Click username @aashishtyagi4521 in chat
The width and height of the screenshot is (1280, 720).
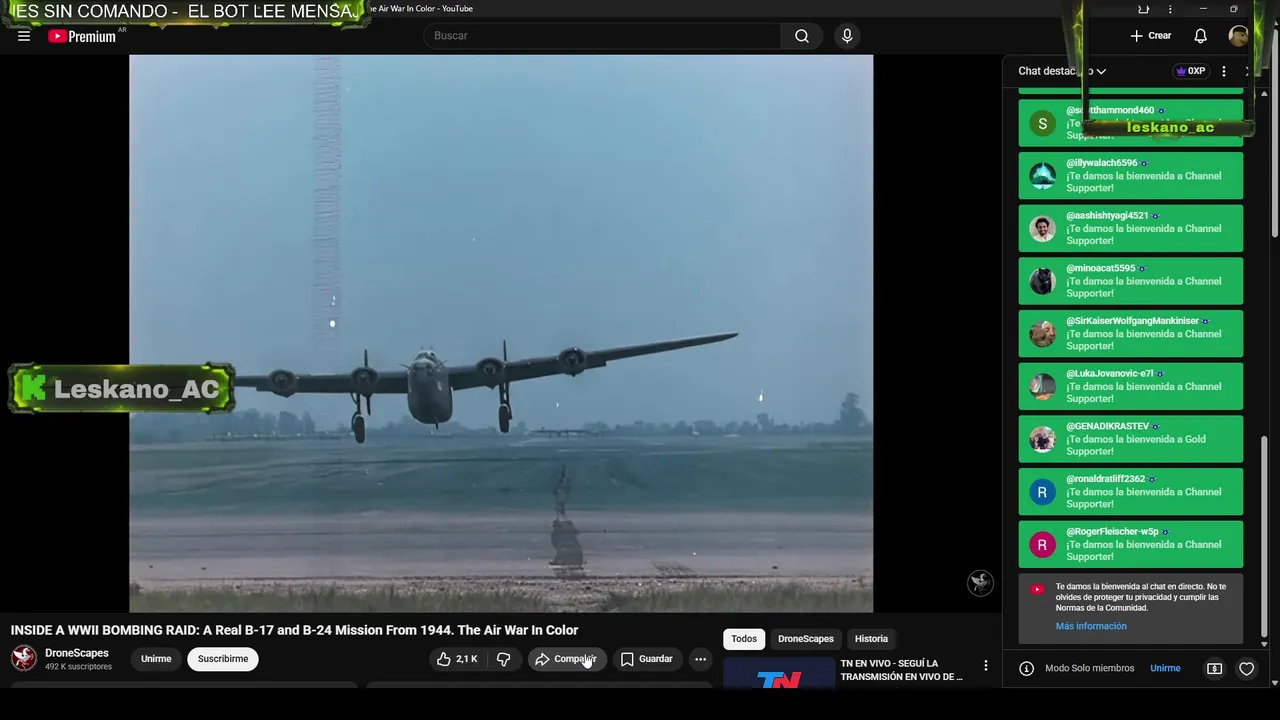[1107, 216]
